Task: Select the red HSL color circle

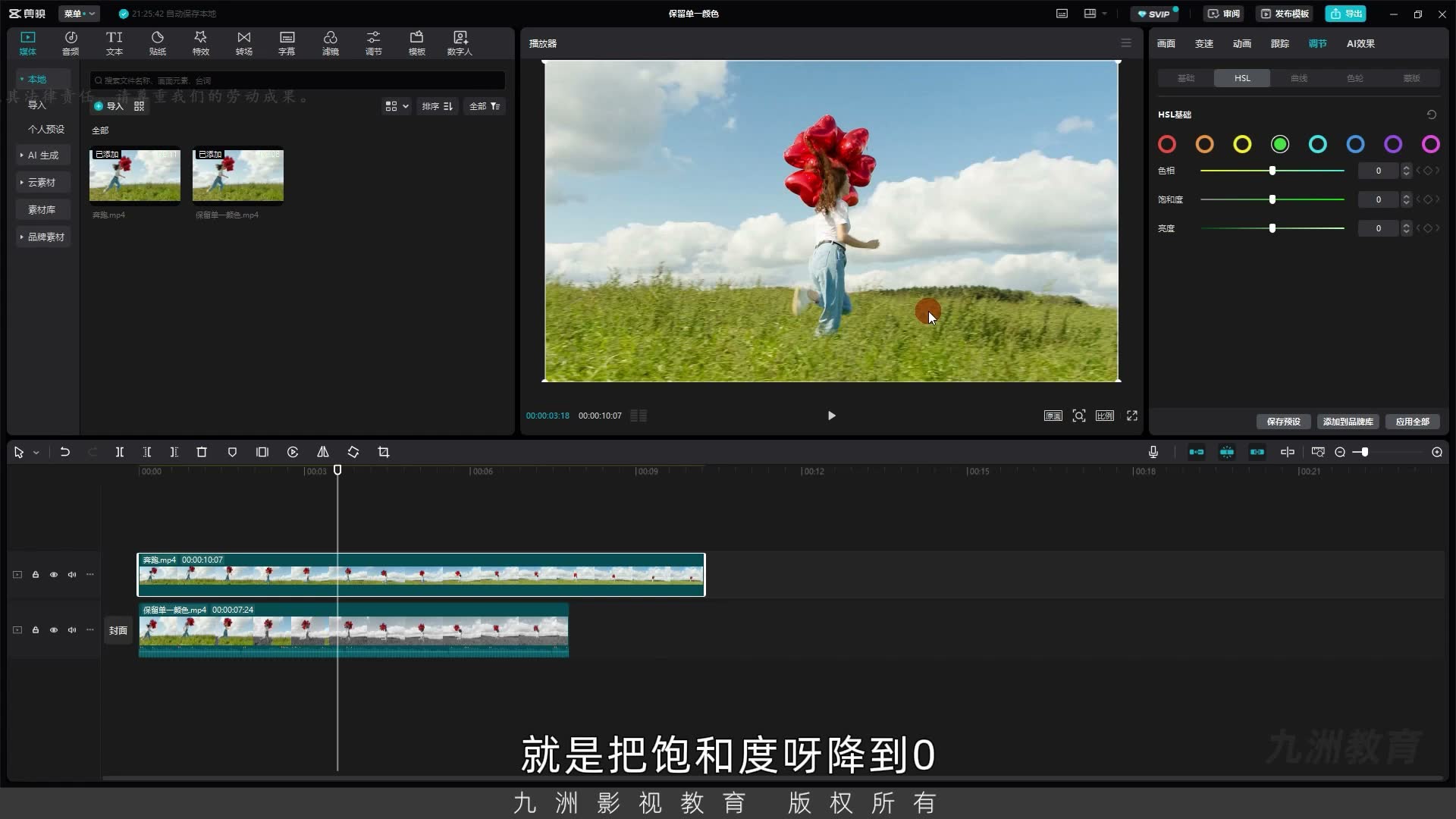Action: pyautogui.click(x=1167, y=144)
